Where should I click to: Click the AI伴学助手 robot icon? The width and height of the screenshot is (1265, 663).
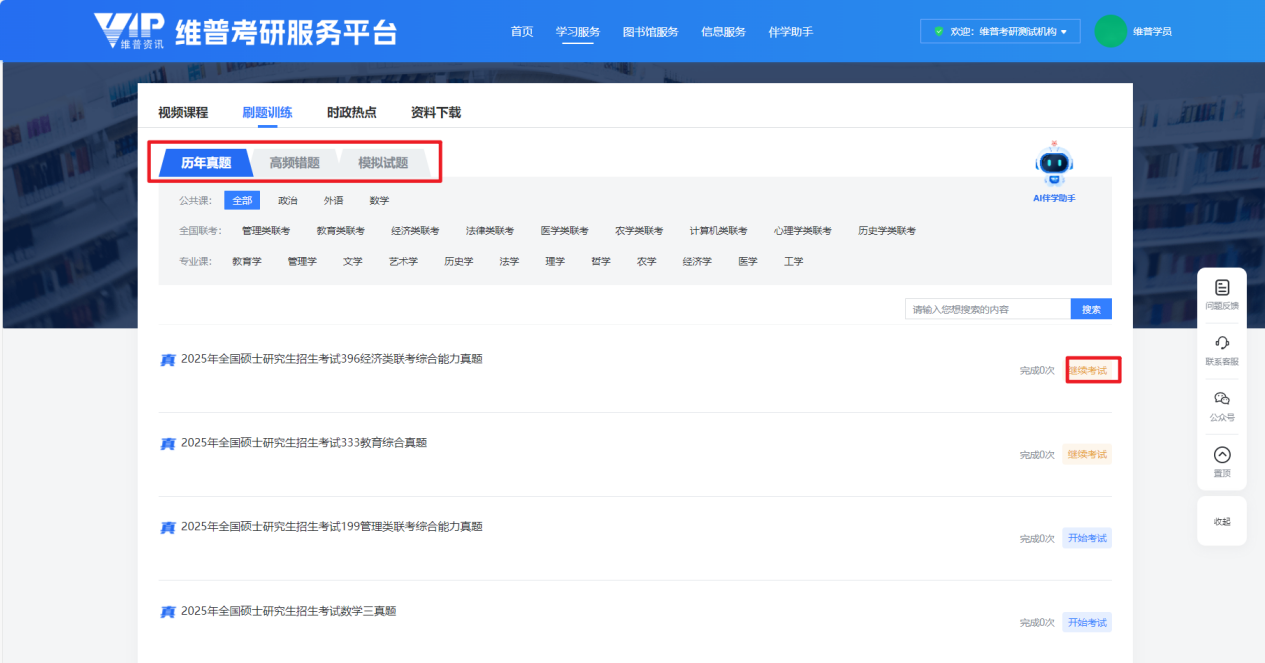tap(1054, 164)
